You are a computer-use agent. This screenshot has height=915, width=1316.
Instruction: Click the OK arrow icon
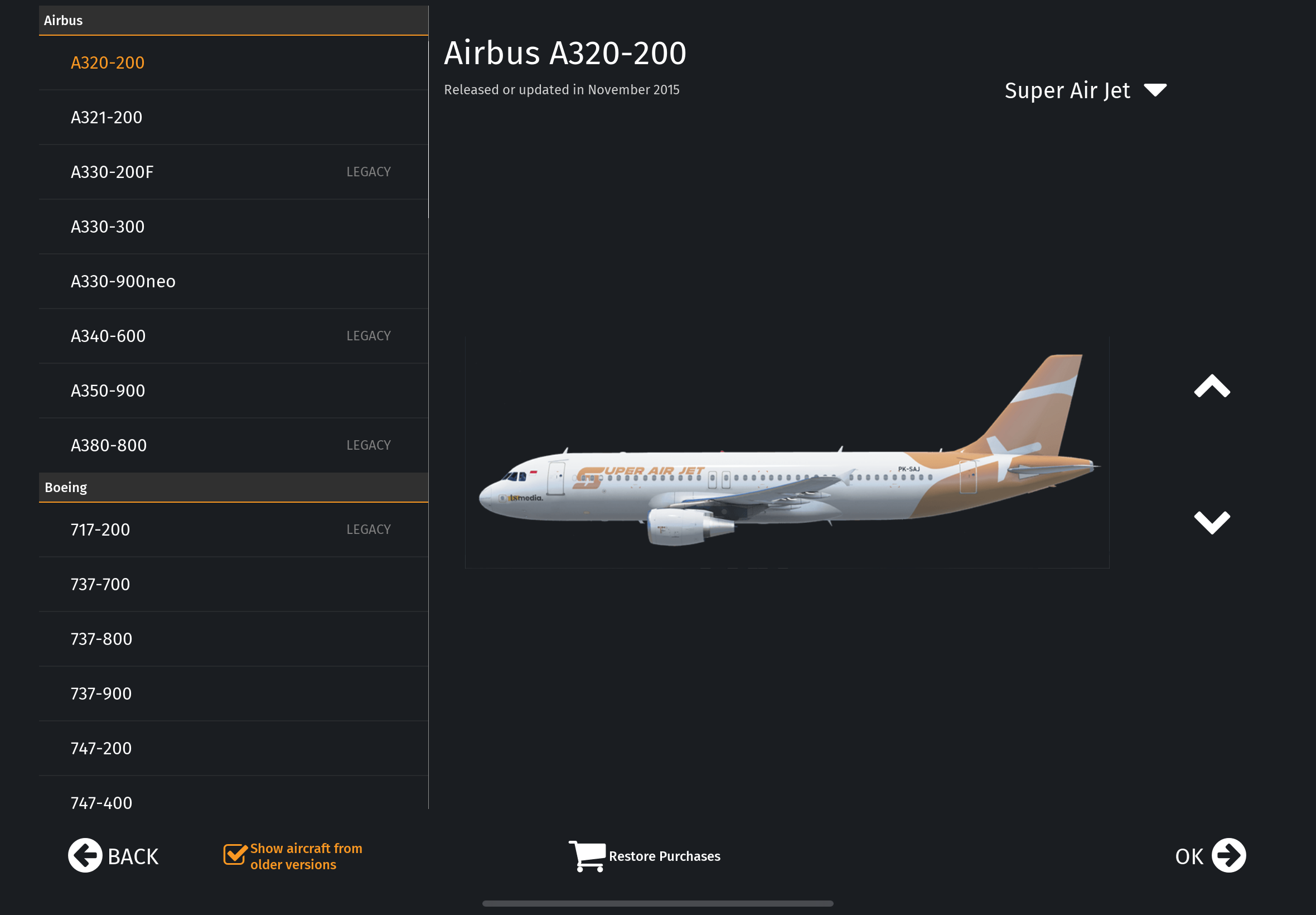(1228, 855)
